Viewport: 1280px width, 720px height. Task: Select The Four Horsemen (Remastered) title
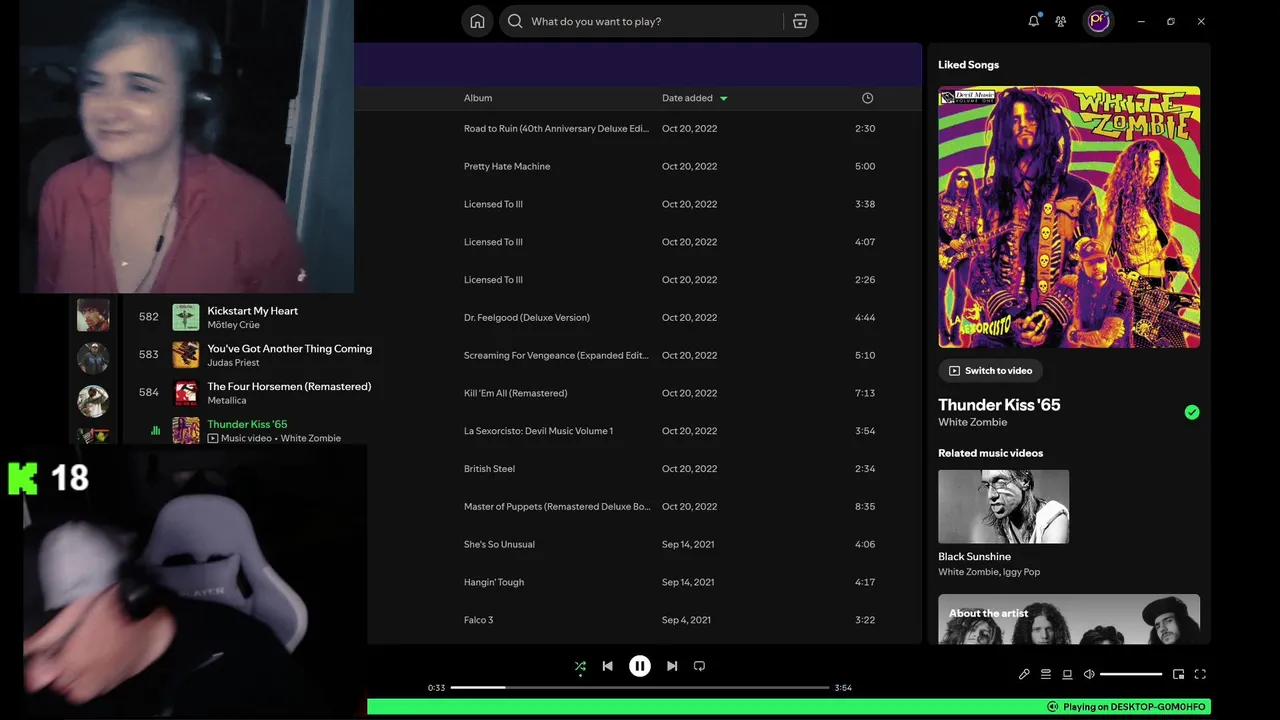(x=289, y=387)
